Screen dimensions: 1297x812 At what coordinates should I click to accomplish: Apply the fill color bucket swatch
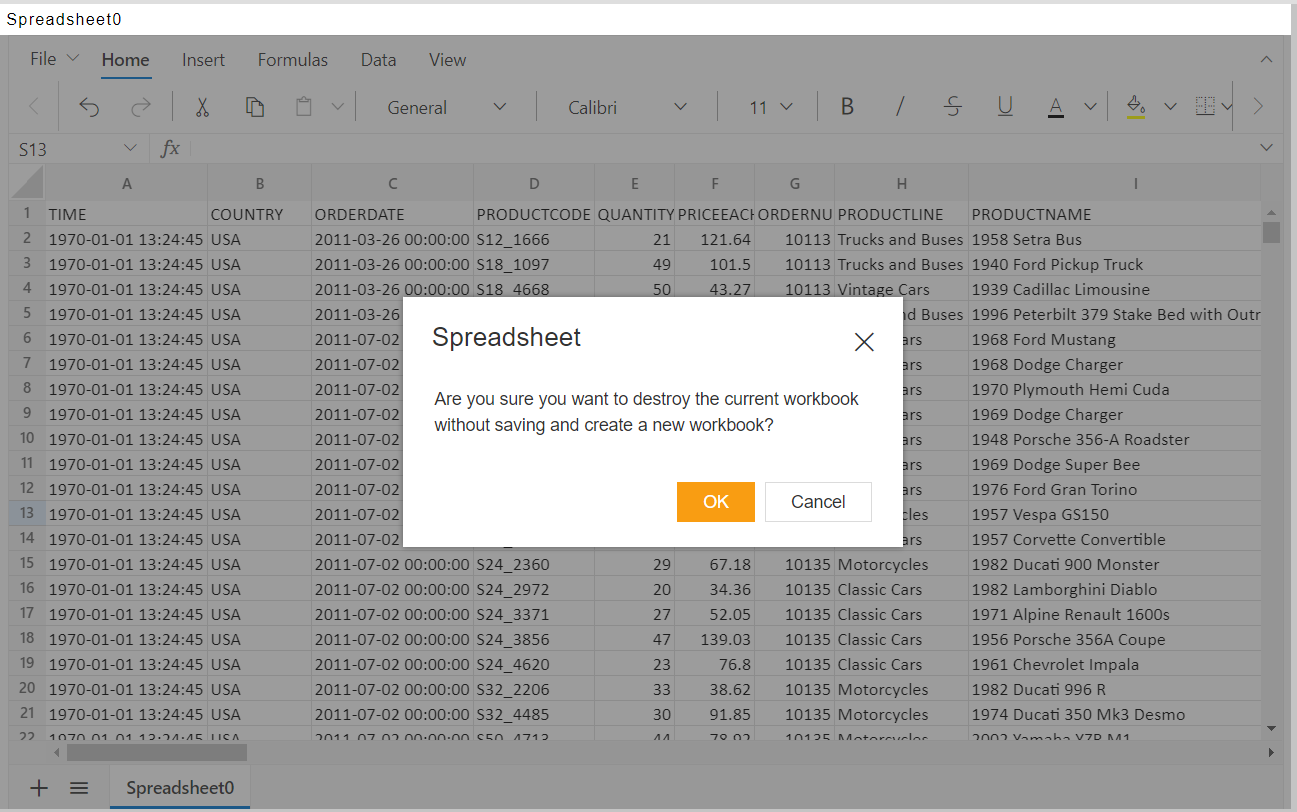1136,107
